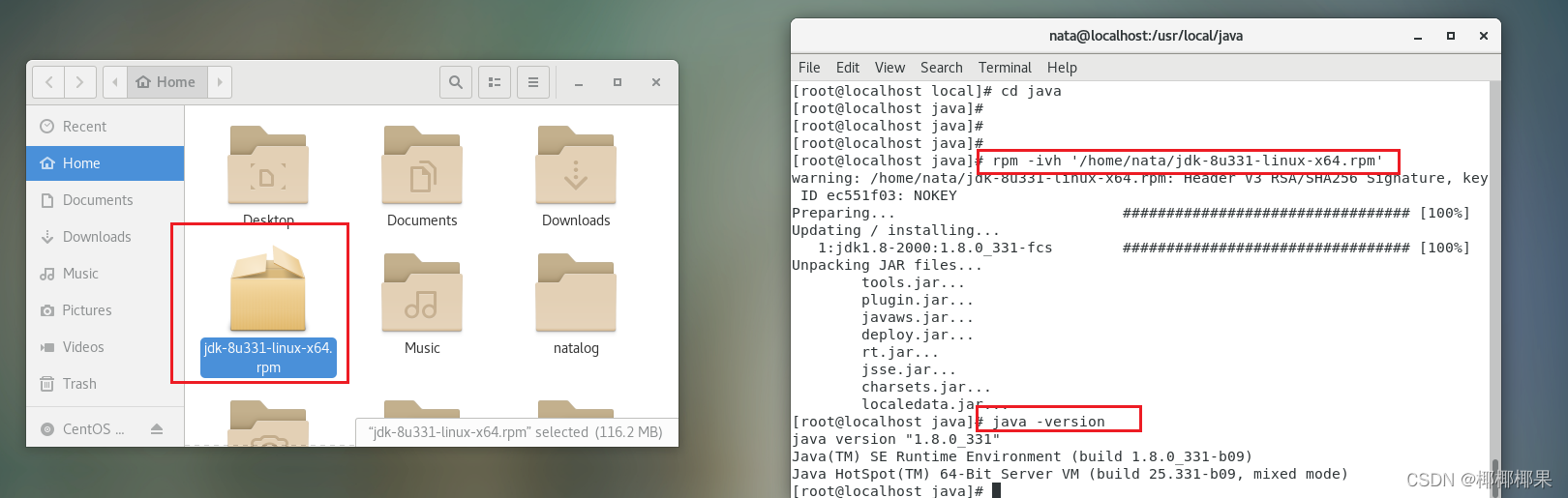Open Pictures in the sidebar
The width and height of the screenshot is (1568, 498).
click(x=105, y=310)
